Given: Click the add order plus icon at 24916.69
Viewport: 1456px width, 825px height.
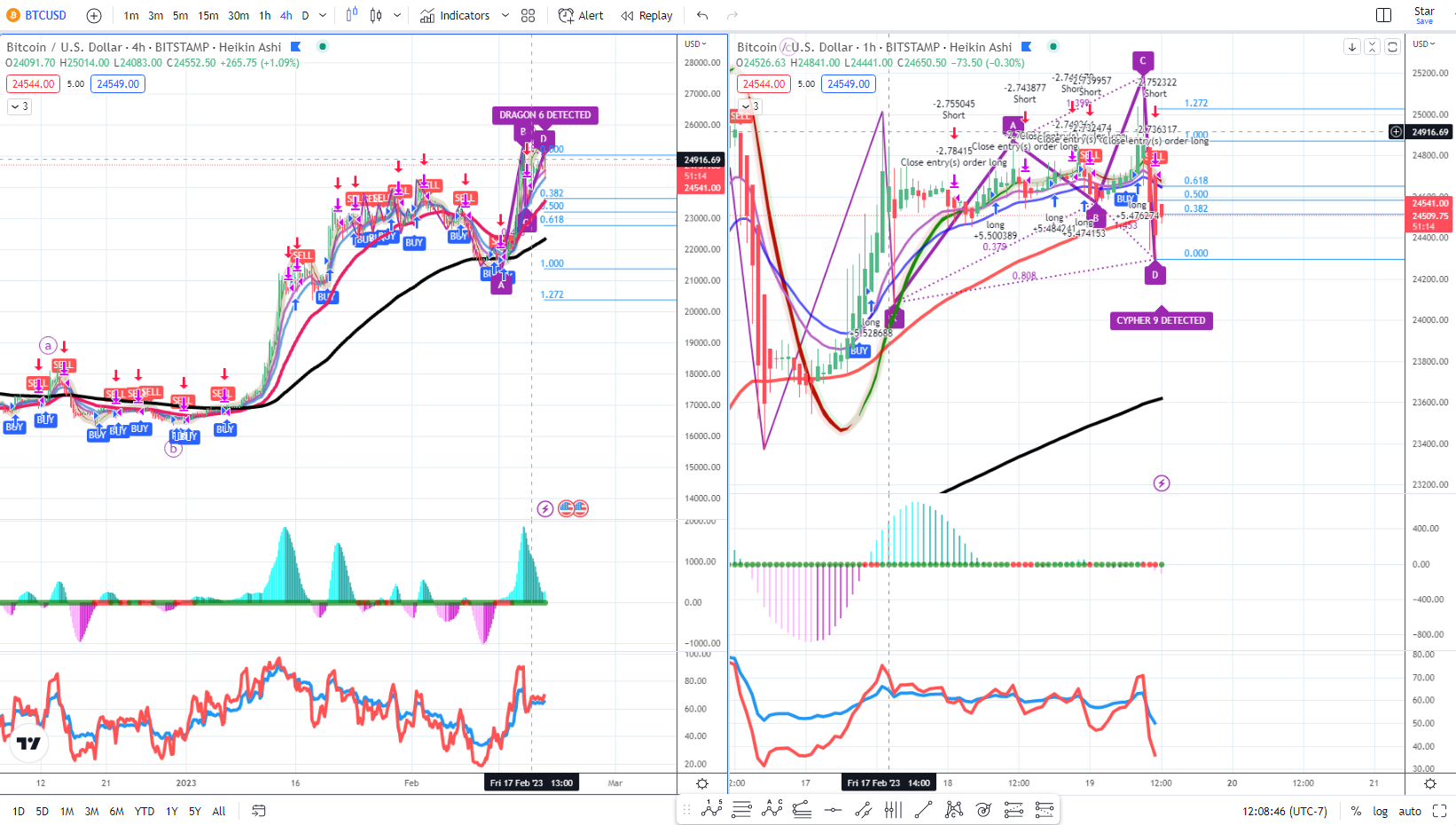Looking at the screenshot, I should (1397, 131).
